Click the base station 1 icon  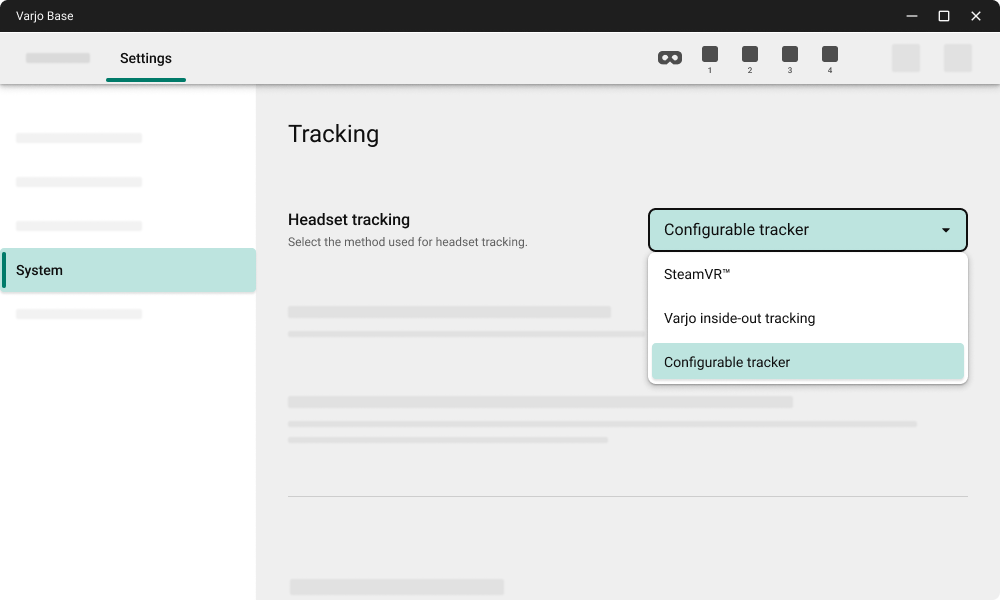(x=710, y=57)
